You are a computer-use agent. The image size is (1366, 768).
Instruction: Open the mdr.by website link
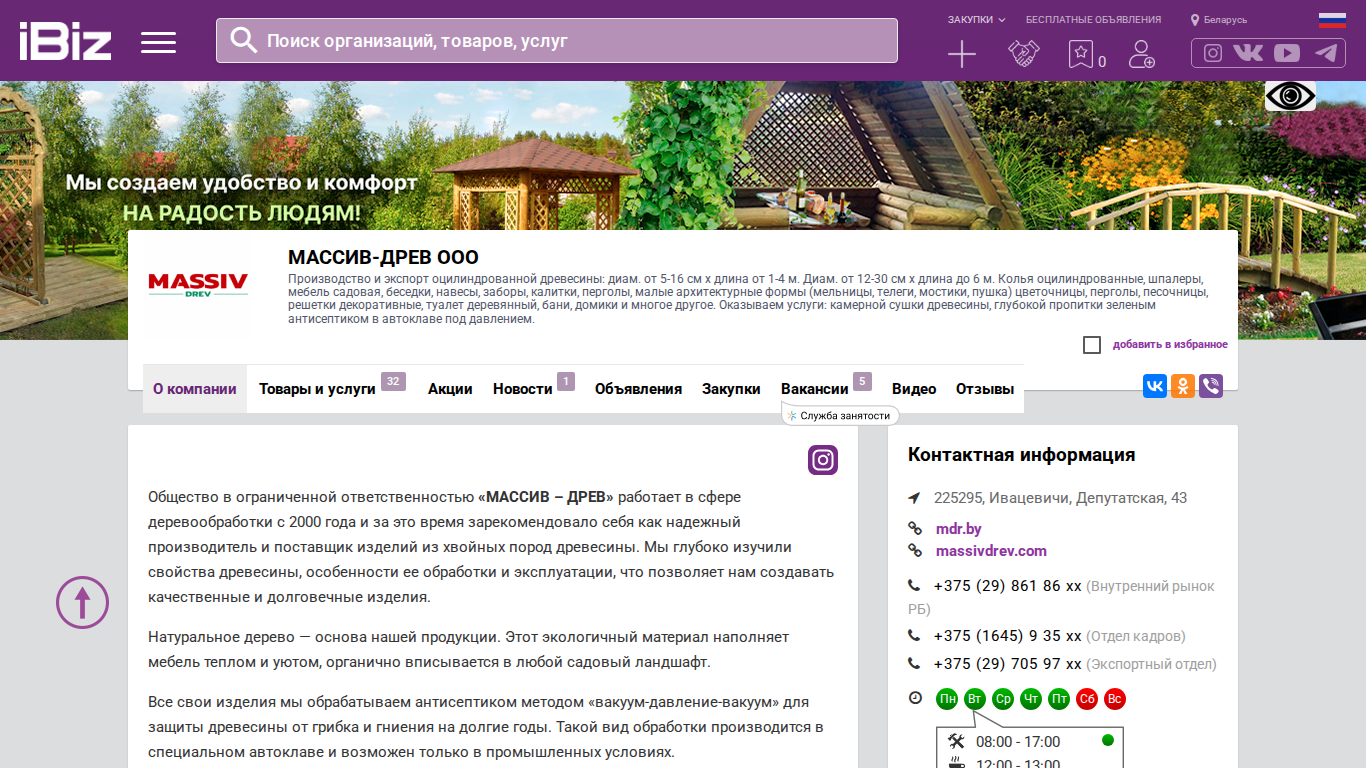coord(958,529)
